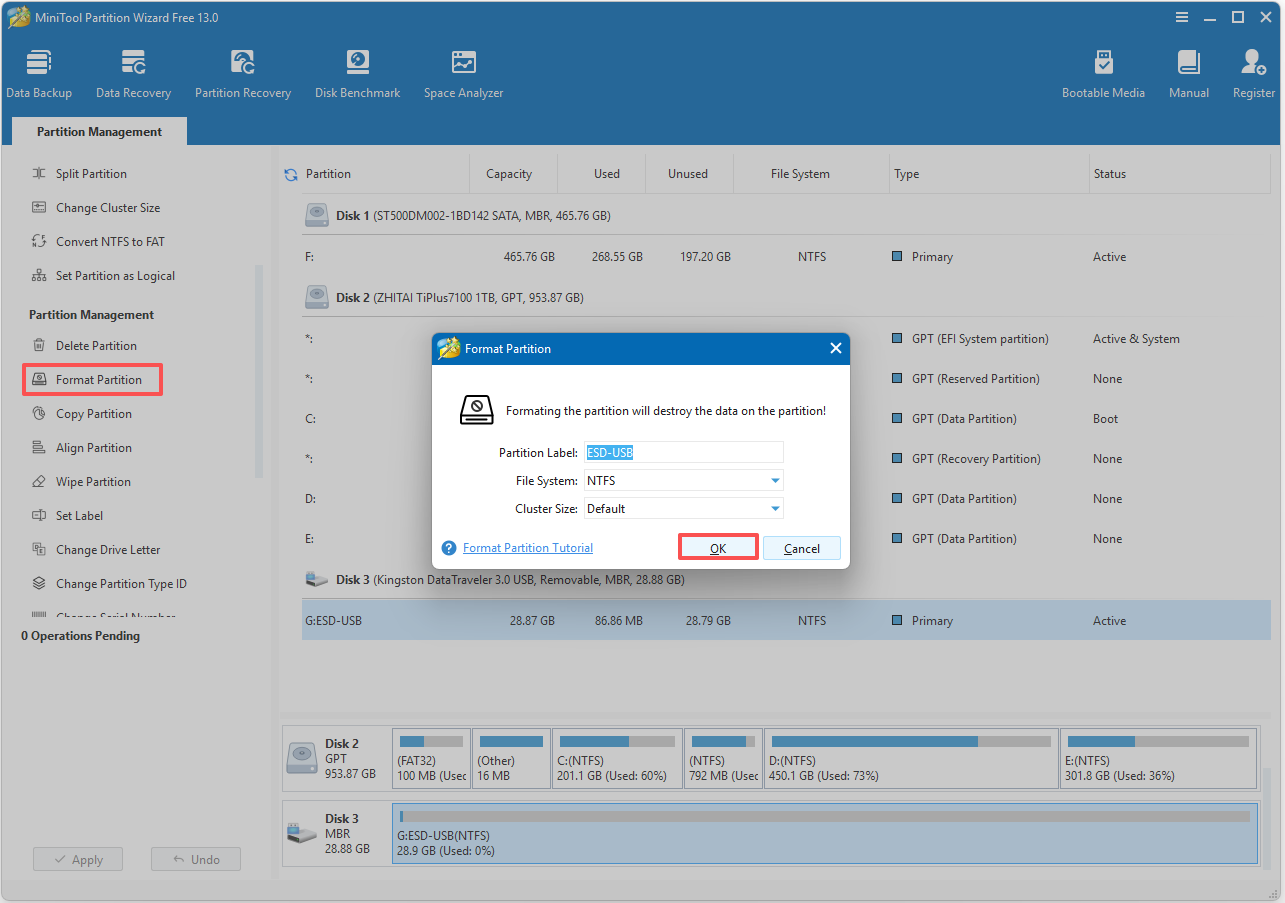Launch the Disk Benchmark tool
The width and height of the screenshot is (1285, 903).
point(357,72)
